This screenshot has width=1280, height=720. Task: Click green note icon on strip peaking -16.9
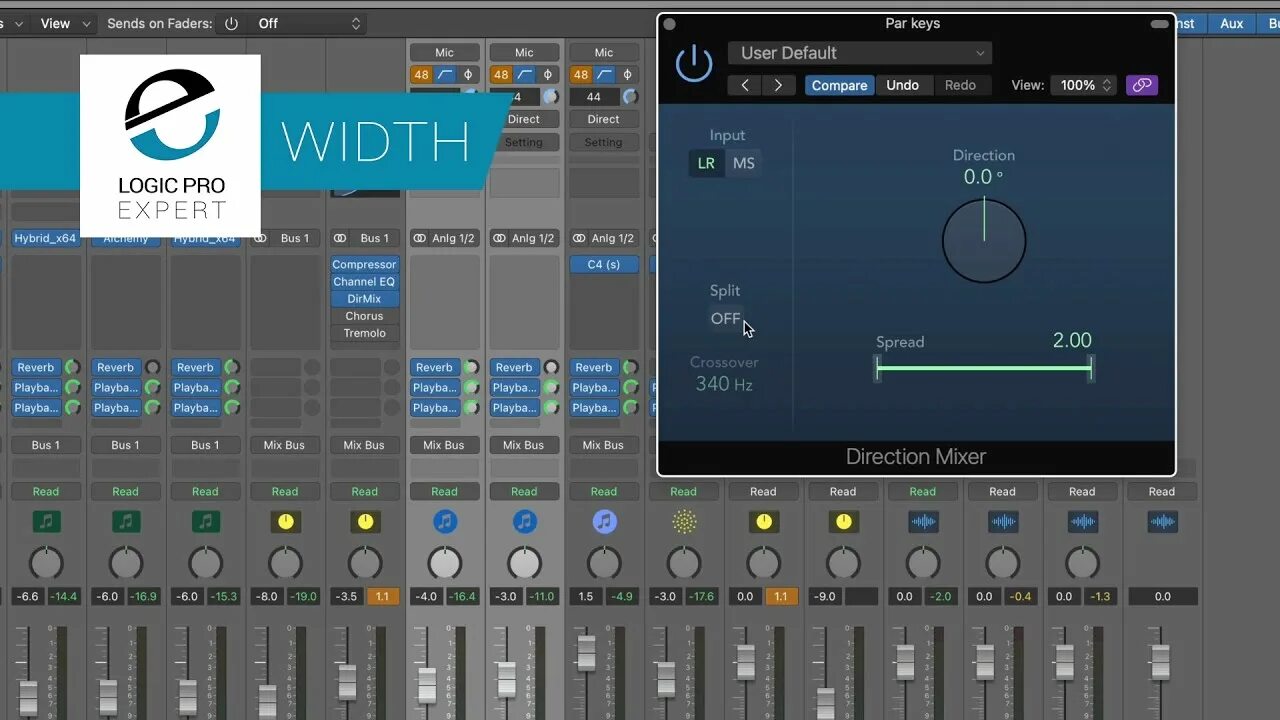pyautogui.click(x=126, y=521)
